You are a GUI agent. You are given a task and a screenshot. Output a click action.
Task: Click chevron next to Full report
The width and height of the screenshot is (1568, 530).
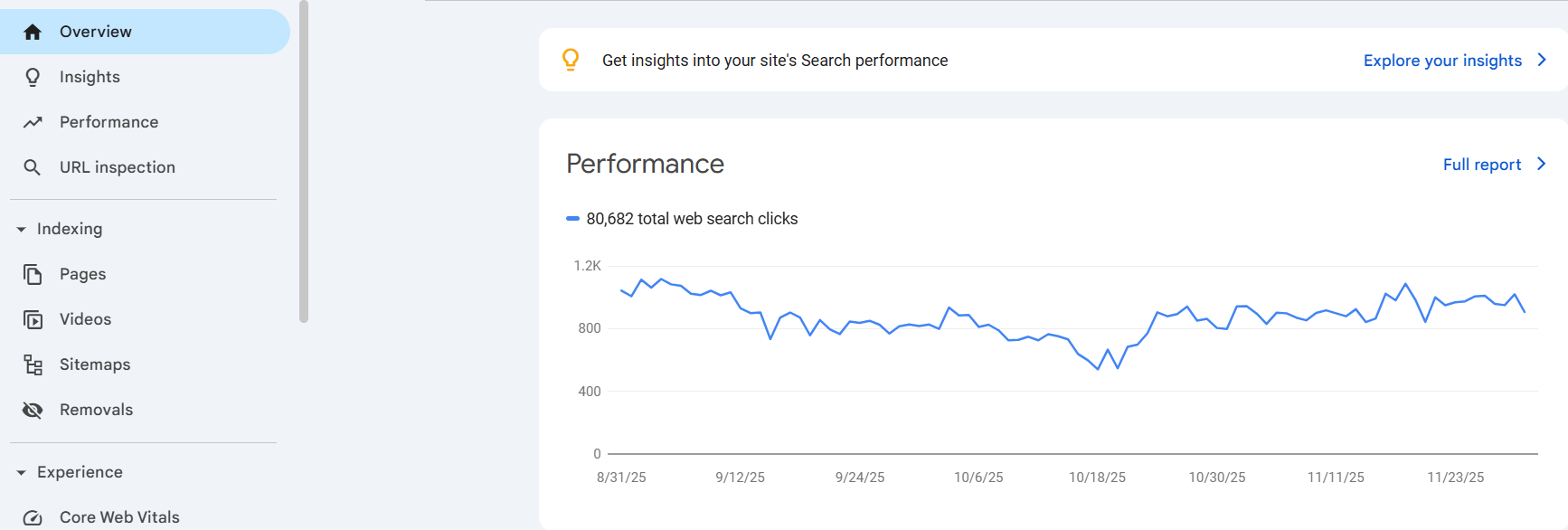pos(1542,164)
